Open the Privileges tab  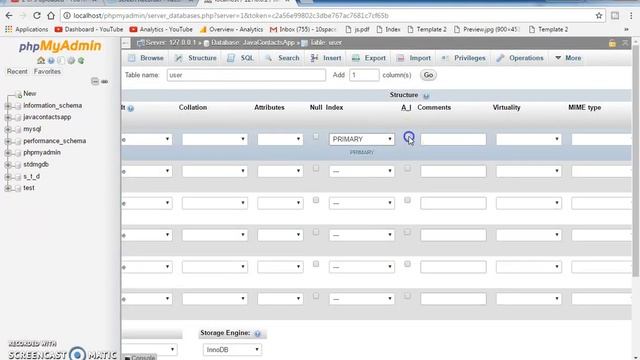463,58
